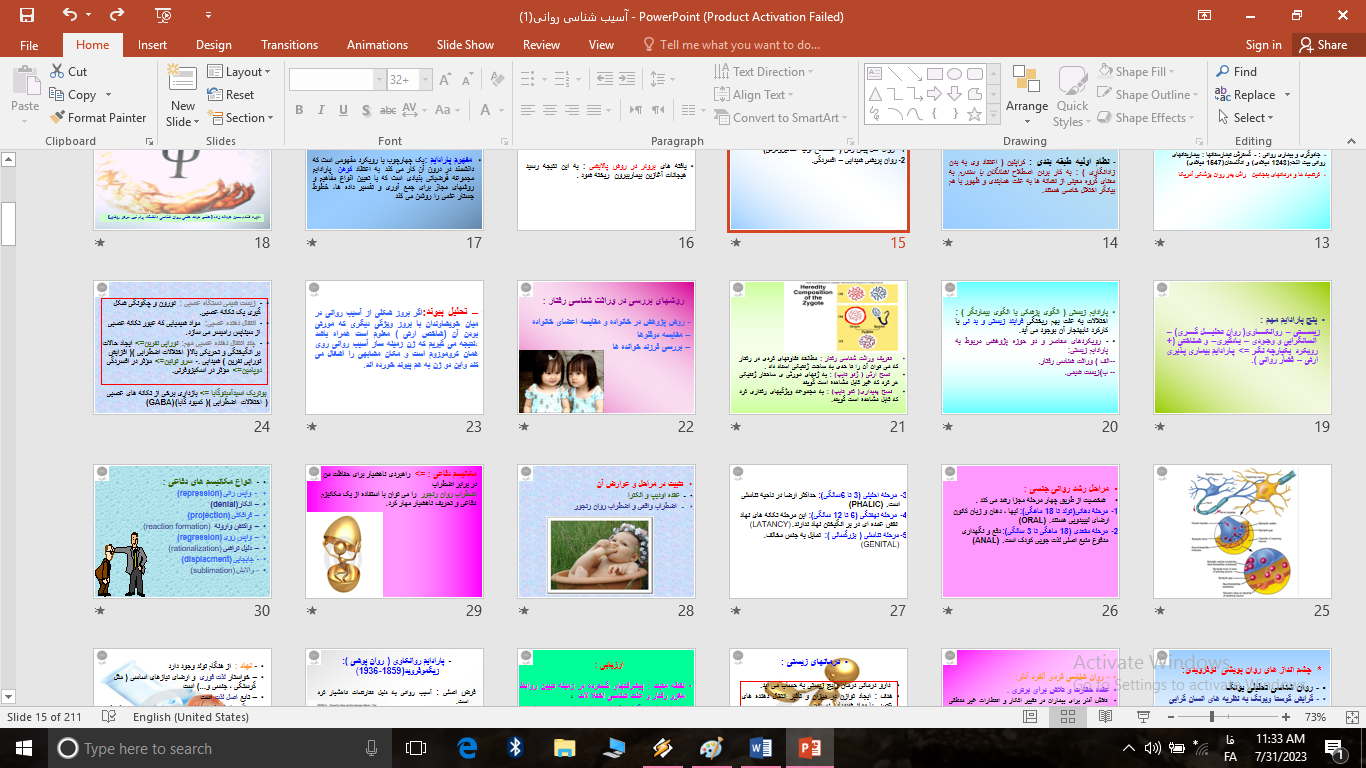Click the Share button
Viewport: 1366px width, 768px height.
click(x=1322, y=45)
